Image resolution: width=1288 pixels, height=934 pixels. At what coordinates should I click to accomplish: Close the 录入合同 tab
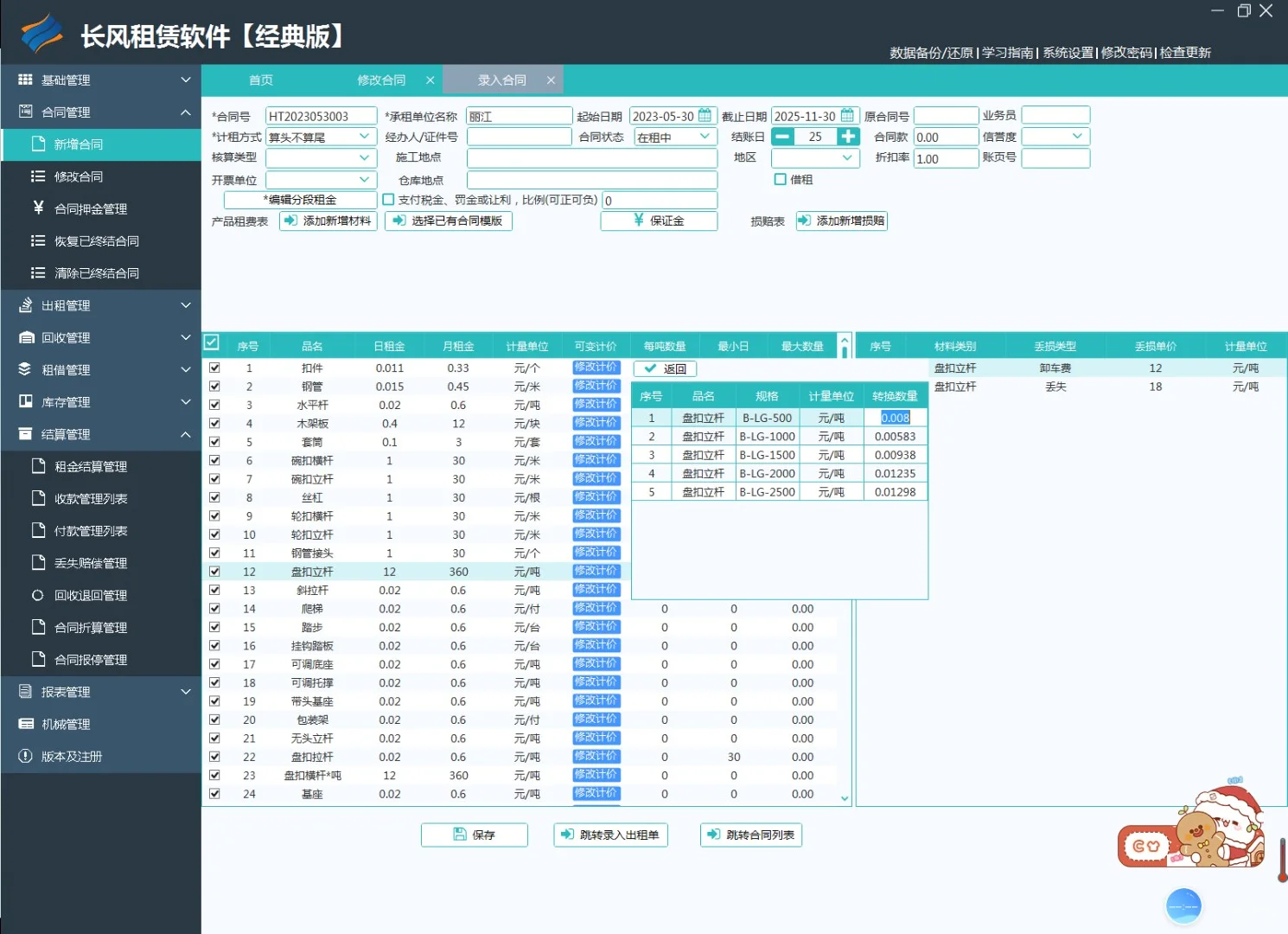tap(551, 80)
